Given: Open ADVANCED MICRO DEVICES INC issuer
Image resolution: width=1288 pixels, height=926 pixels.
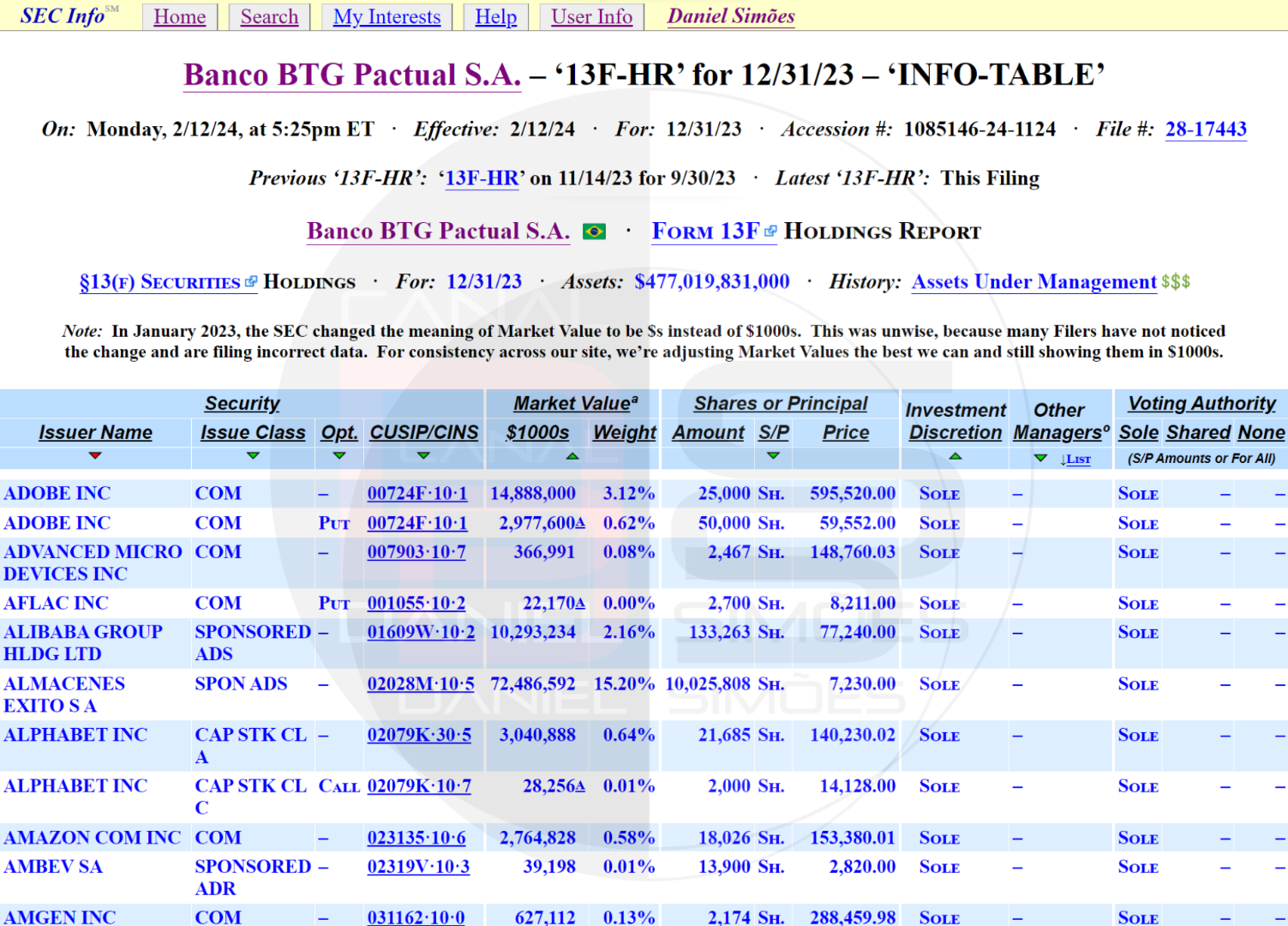Looking at the screenshot, I should pos(93,563).
